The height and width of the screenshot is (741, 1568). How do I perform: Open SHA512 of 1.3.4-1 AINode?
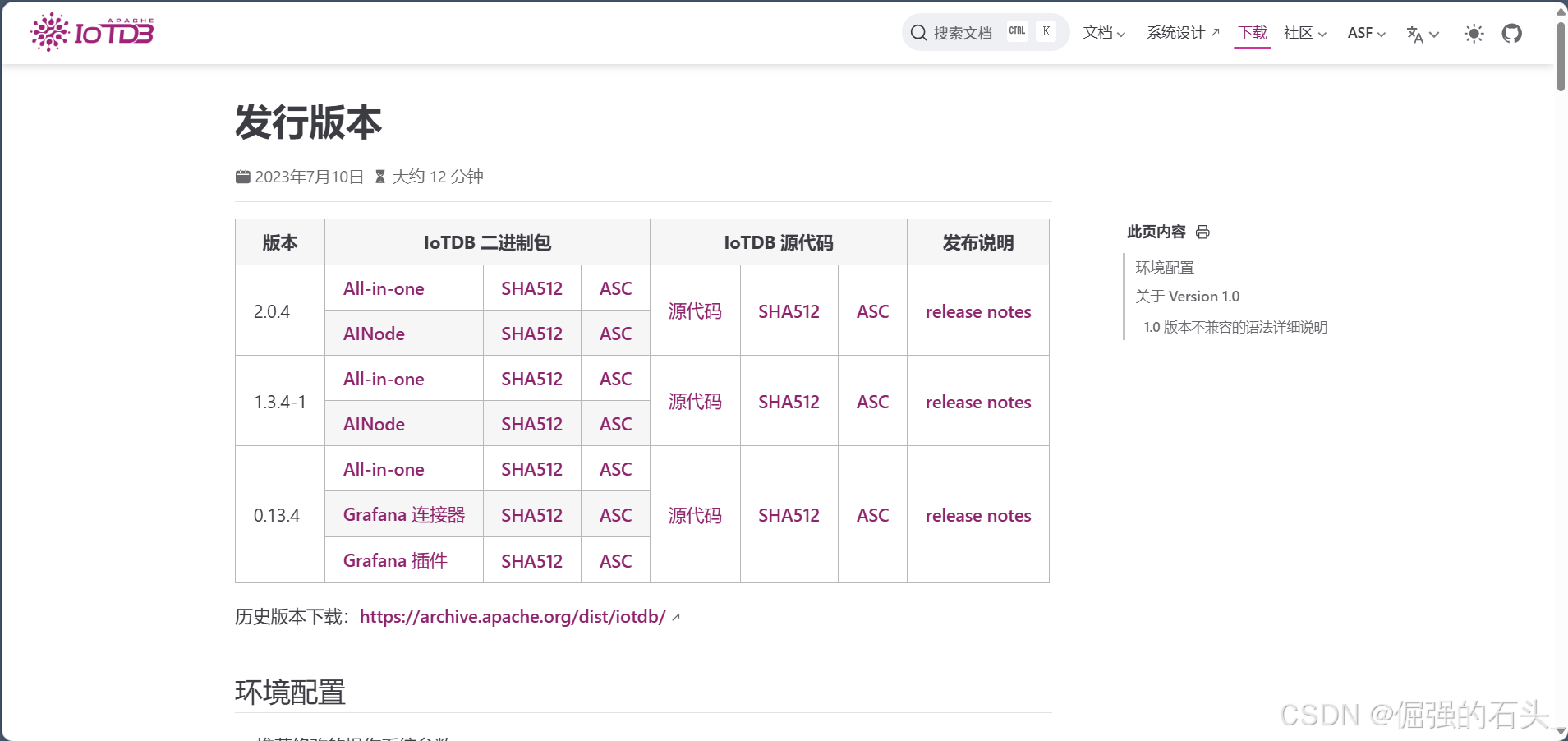[x=531, y=424]
